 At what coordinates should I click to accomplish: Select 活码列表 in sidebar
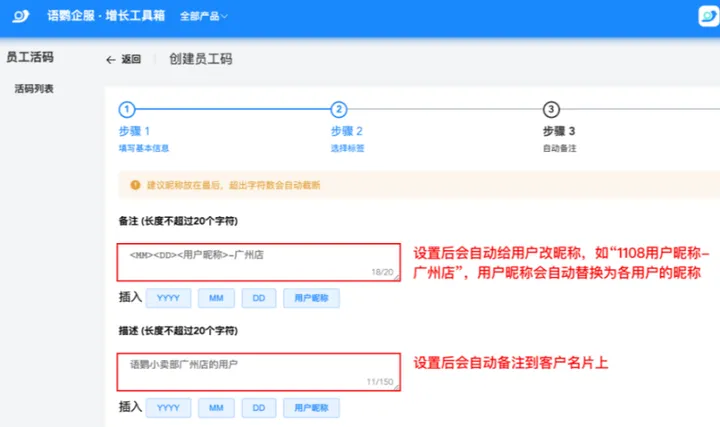pyautogui.click(x=34, y=89)
